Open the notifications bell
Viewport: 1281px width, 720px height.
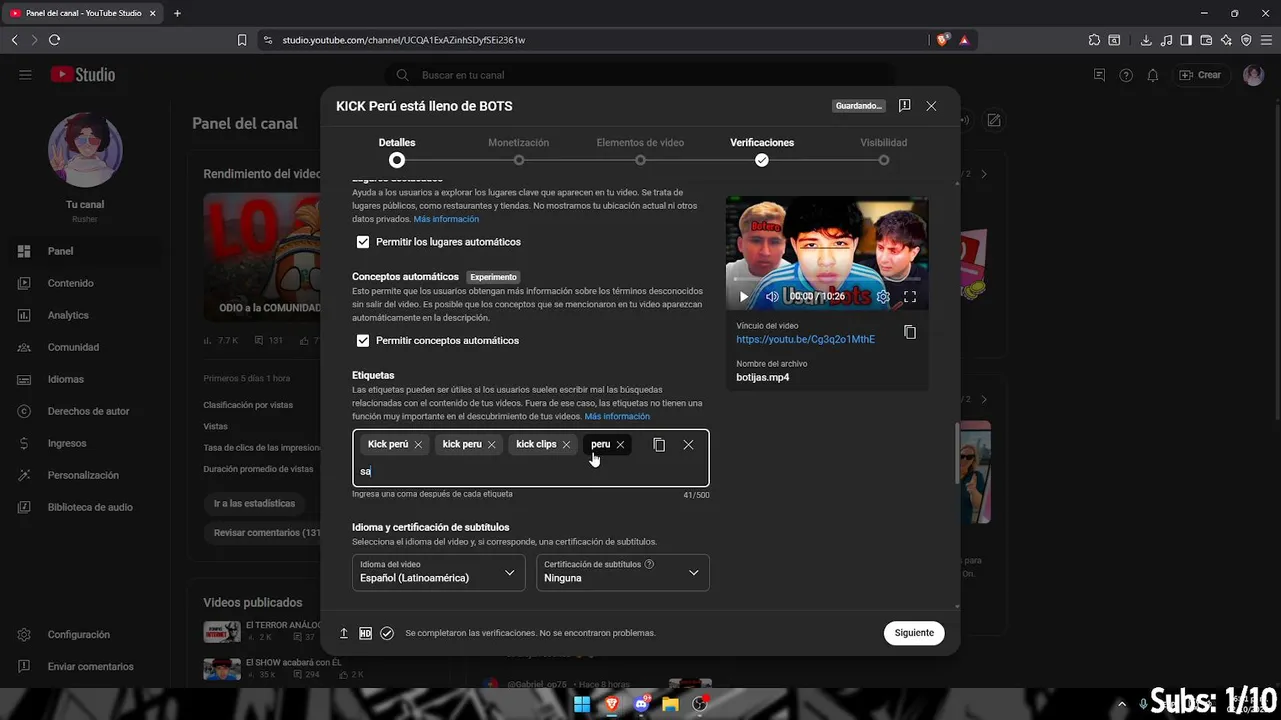pyautogui.click(x=1153, y=75)
